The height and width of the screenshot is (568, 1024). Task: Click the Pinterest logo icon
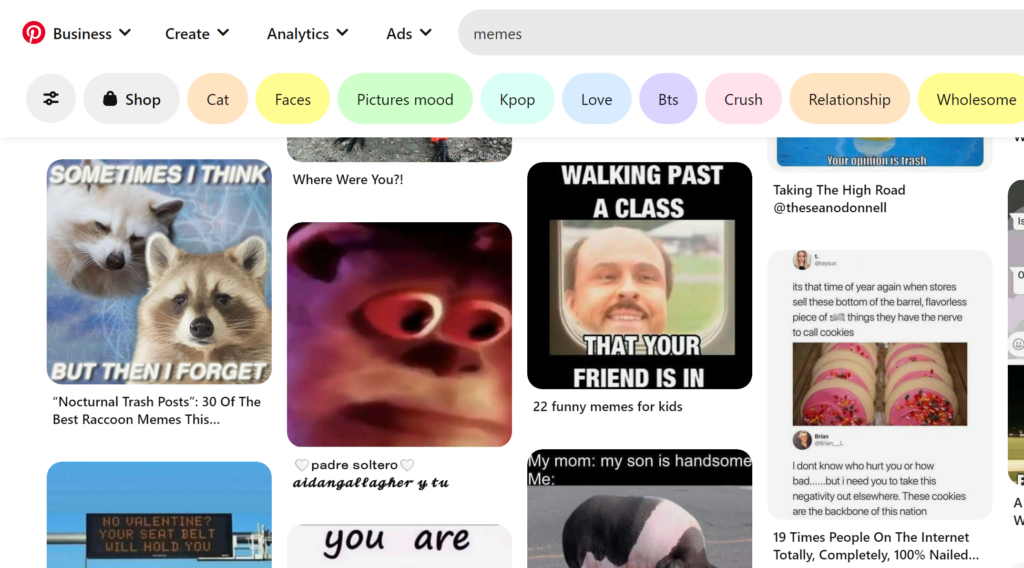[34, 33]
